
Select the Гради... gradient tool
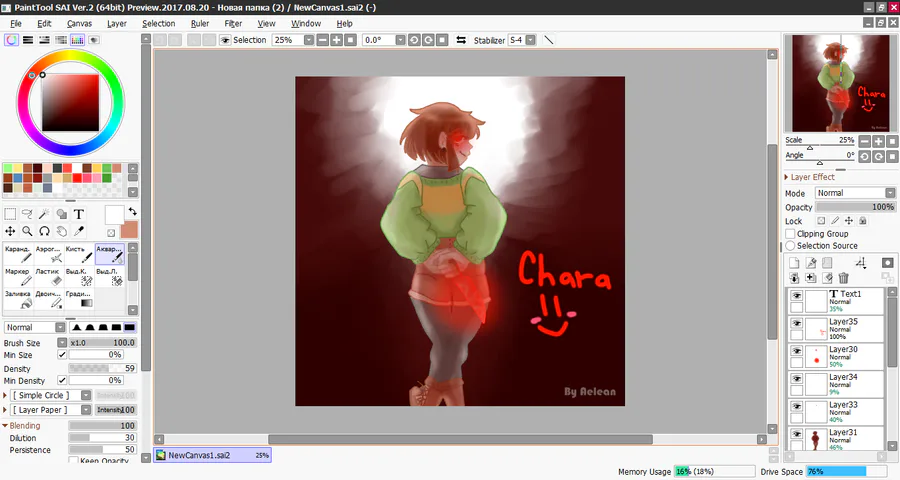click(79, 299)
